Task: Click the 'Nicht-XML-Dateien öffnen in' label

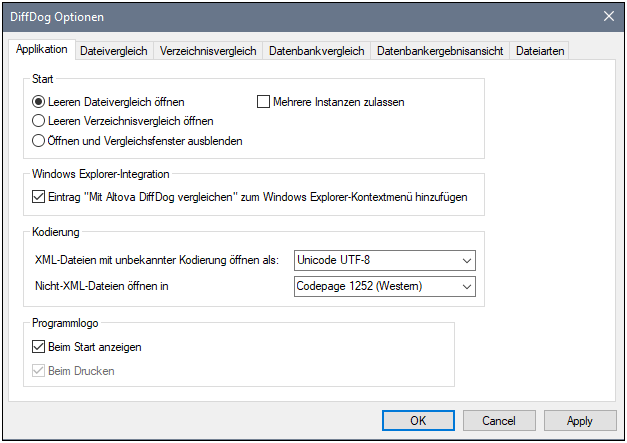Action: (x=102, y=286)
